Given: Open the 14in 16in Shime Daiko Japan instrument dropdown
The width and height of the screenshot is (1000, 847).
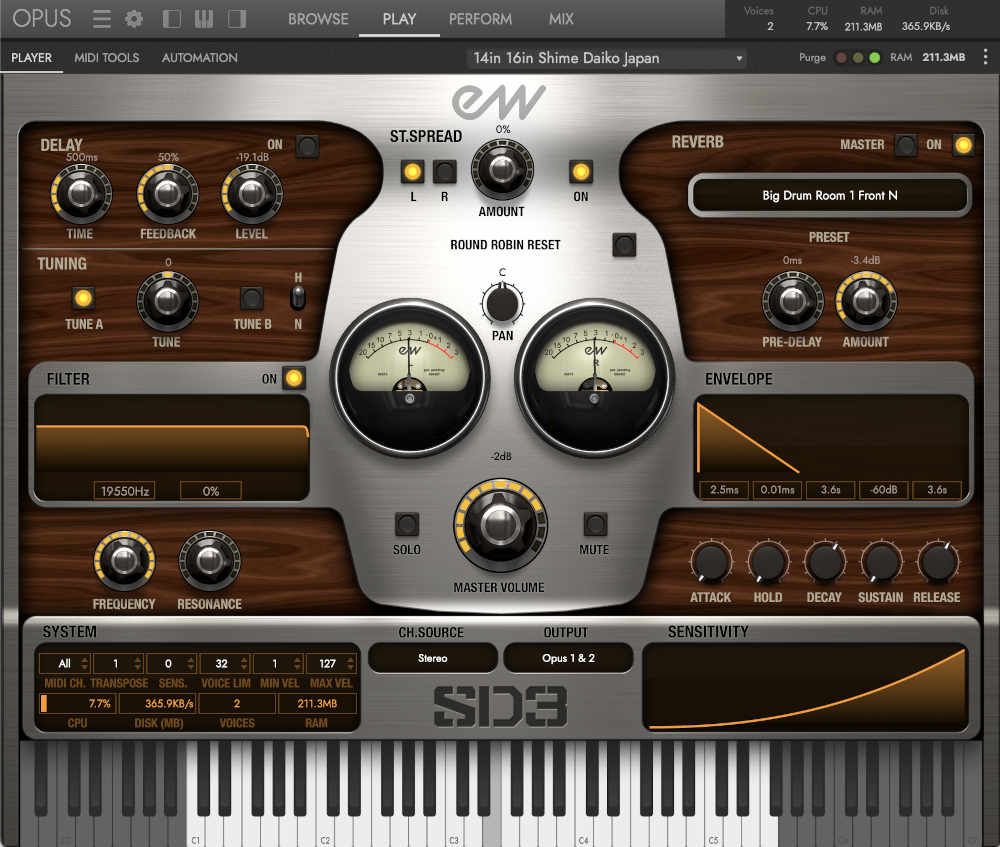Looking at the screenshot, I should point(606,58).
